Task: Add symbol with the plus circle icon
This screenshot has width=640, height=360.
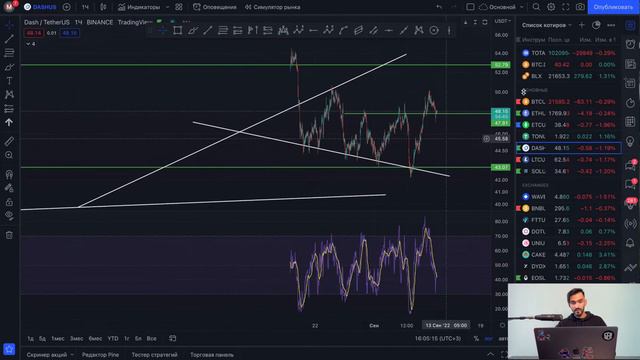Action: (x=67, y=7)
